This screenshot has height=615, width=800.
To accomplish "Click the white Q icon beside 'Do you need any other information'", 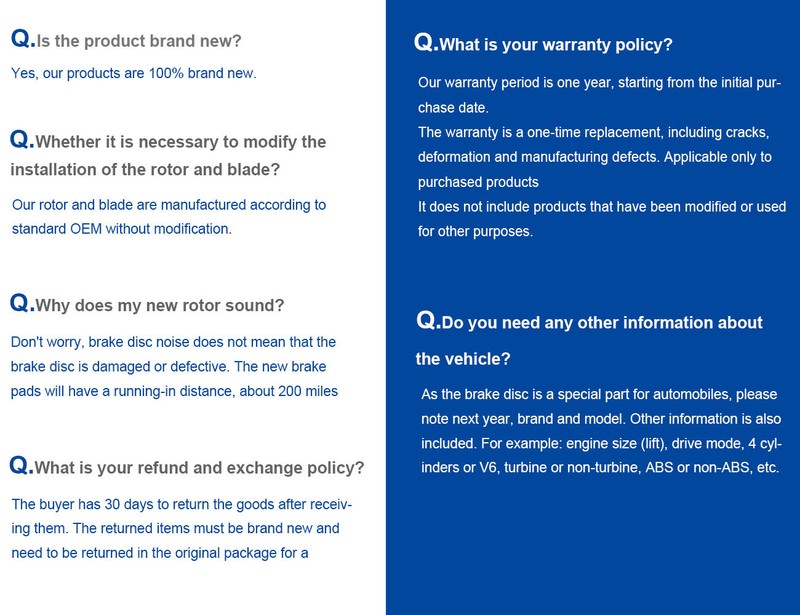I will tap(427, 321).
